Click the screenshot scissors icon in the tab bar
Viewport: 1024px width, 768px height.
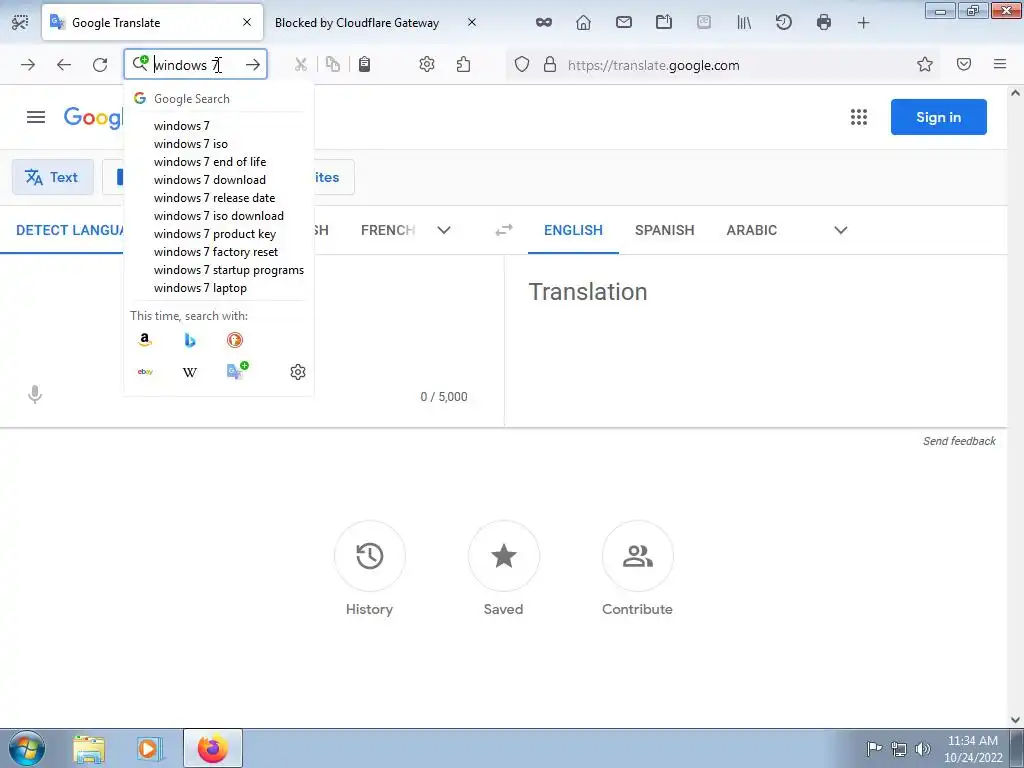coord(20,22)
